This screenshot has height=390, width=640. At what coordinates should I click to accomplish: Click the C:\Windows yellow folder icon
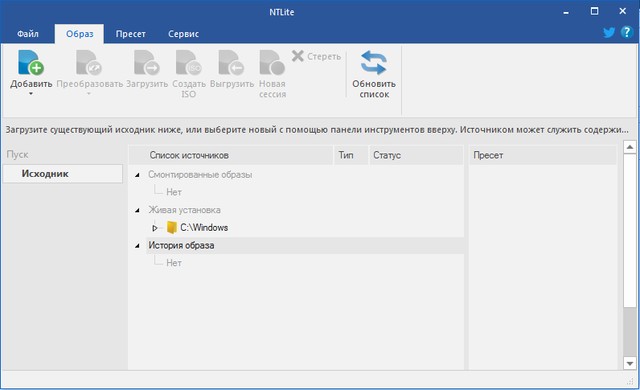pyautogui.click(x=172, y=227)
